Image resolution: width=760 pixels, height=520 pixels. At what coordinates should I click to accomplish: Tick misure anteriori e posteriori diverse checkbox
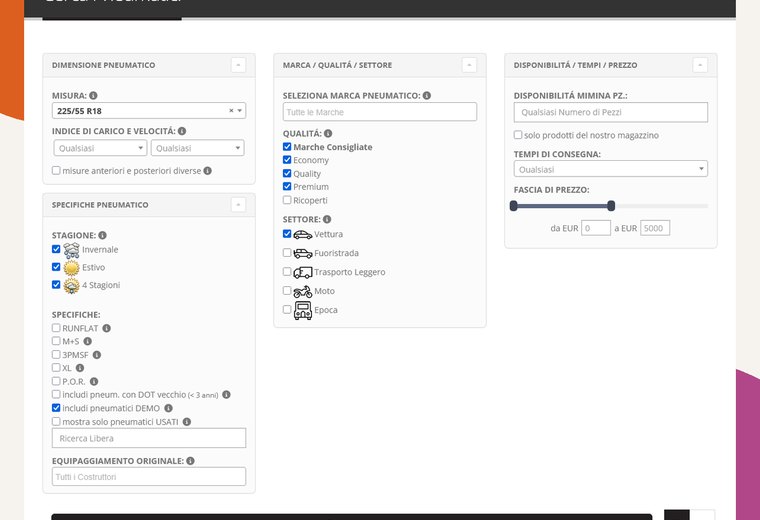(56, 170)
